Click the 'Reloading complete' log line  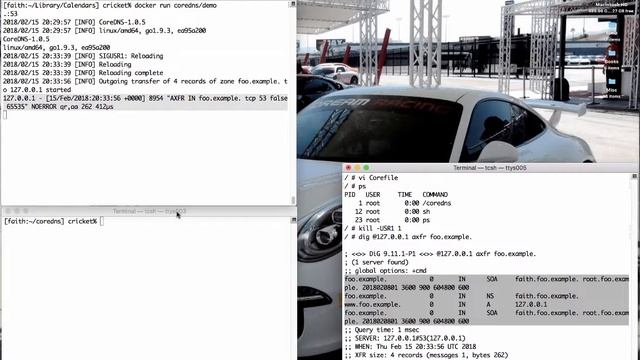[x=83, y=73]
